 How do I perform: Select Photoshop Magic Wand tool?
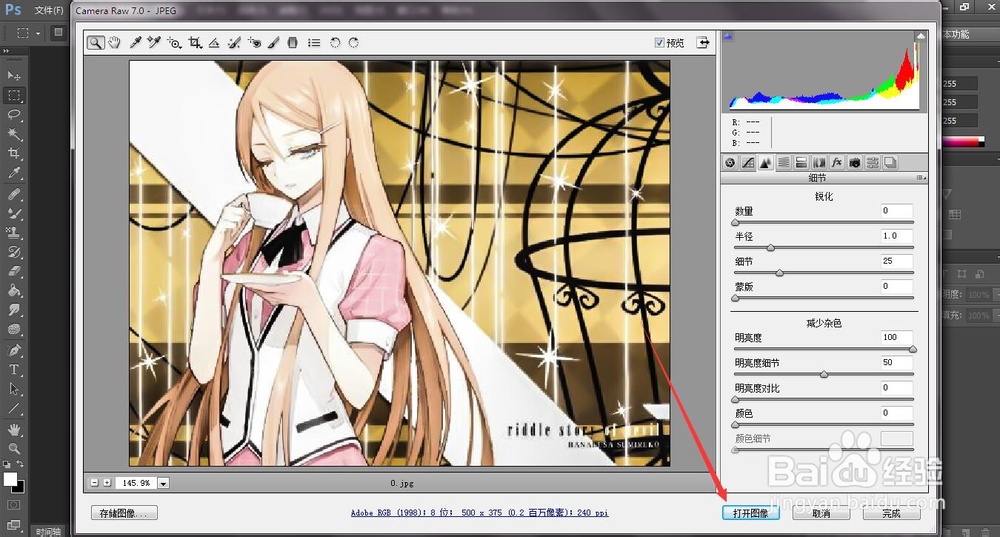(13, 134)
